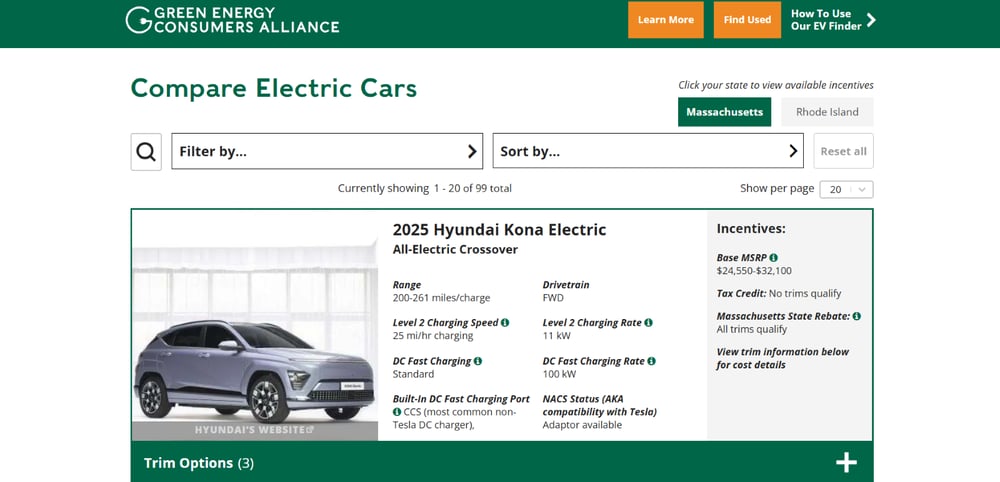The width and height of the screenshot is (1000, 482).
Task: Click the Find Used button
Action: [x=747, y=20]
